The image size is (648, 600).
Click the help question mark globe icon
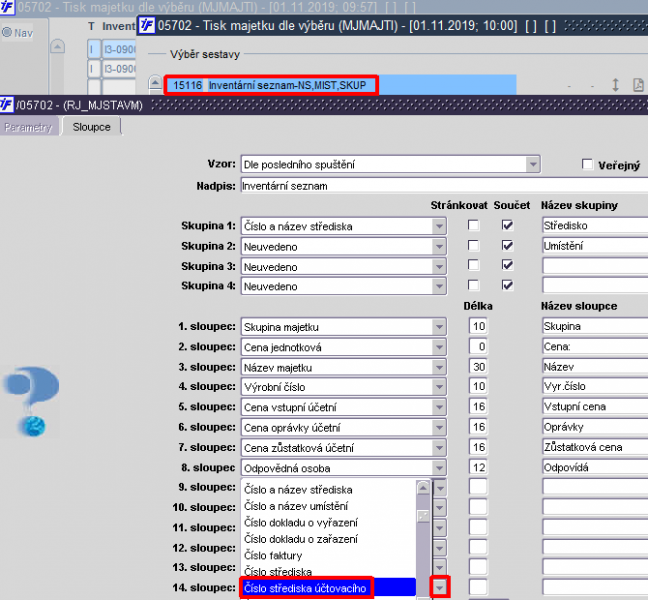click(x=31, y=402)
